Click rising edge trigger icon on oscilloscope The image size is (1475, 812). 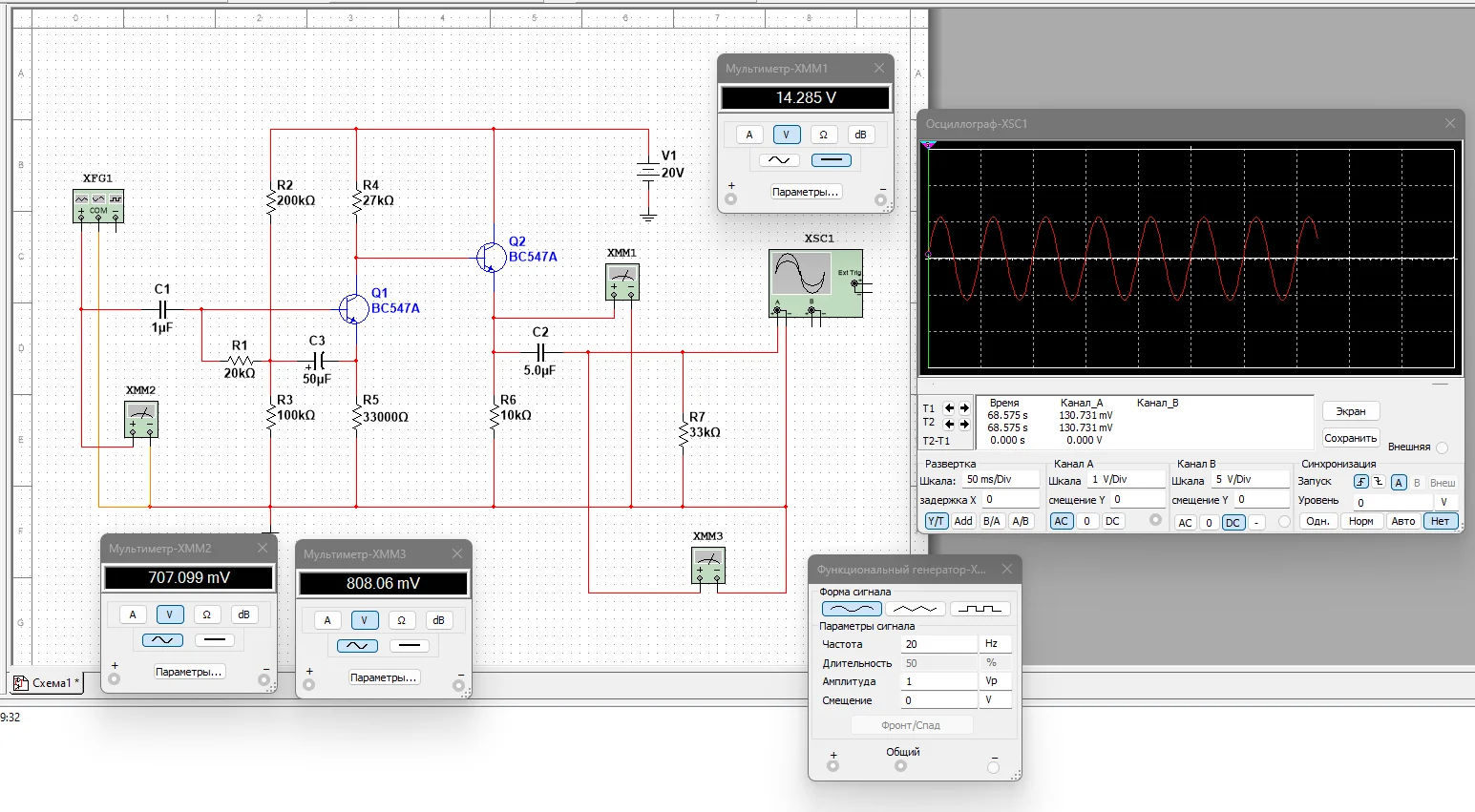[x=1361, y=482]
